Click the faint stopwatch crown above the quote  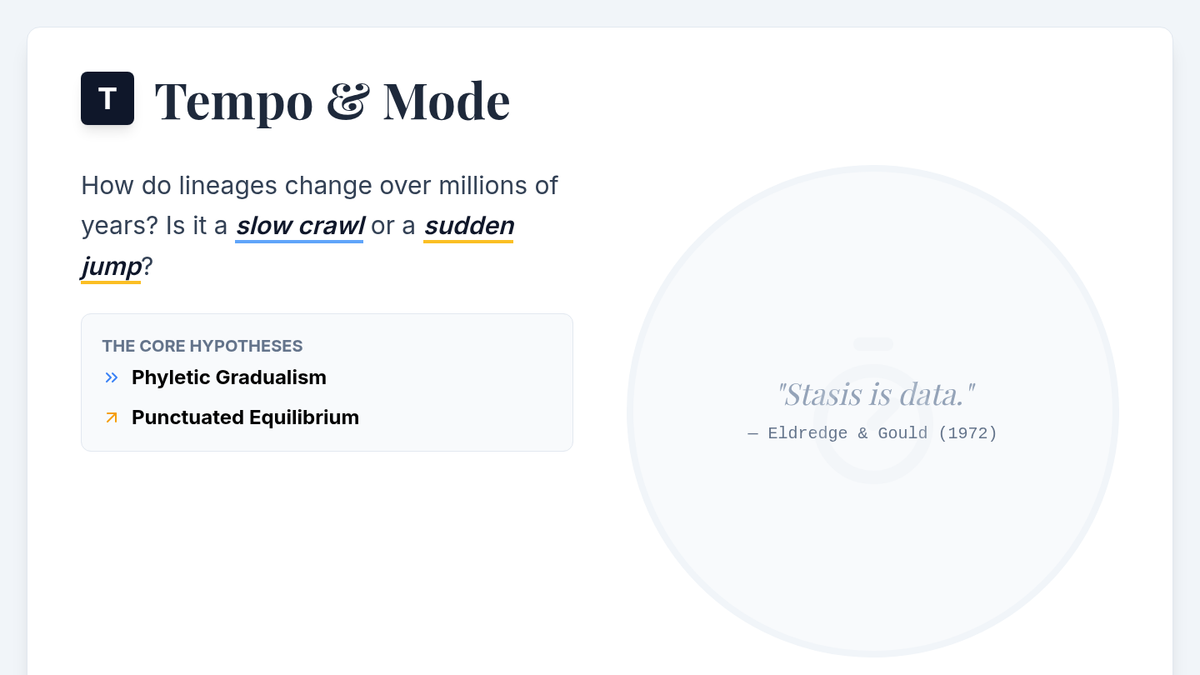(873, 344)
